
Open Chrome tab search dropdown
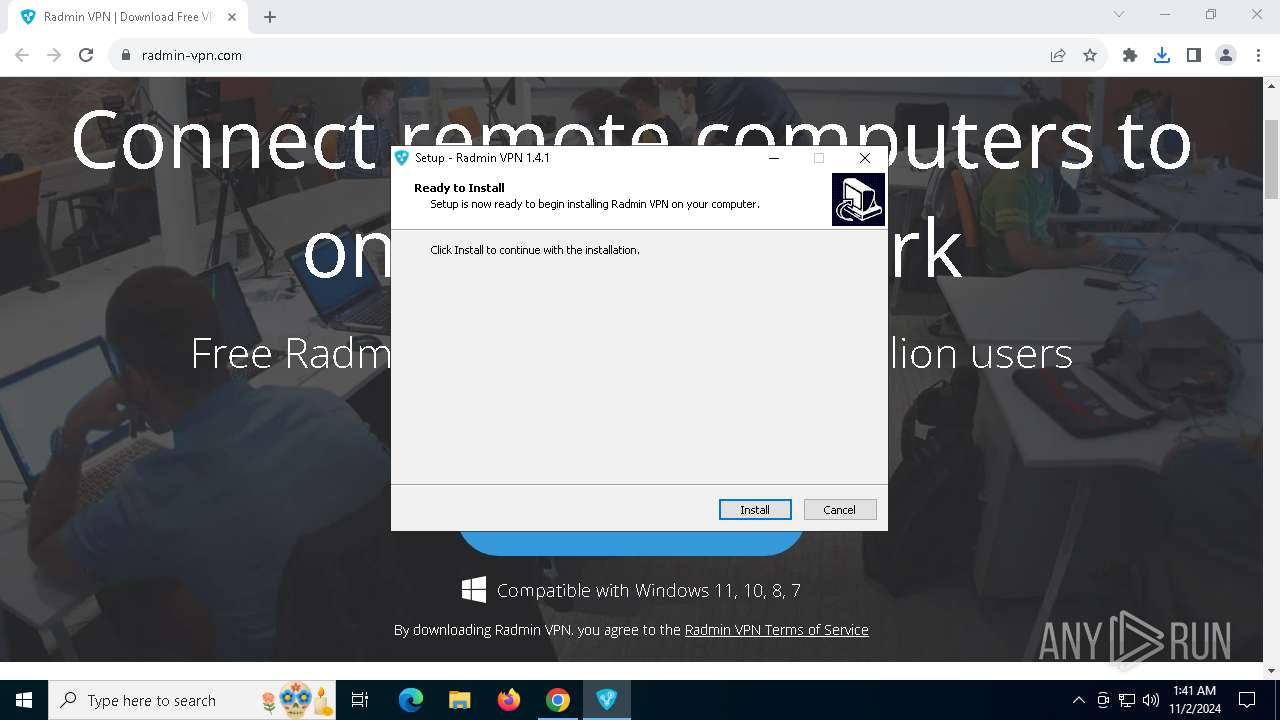[x=1119, y=14]
